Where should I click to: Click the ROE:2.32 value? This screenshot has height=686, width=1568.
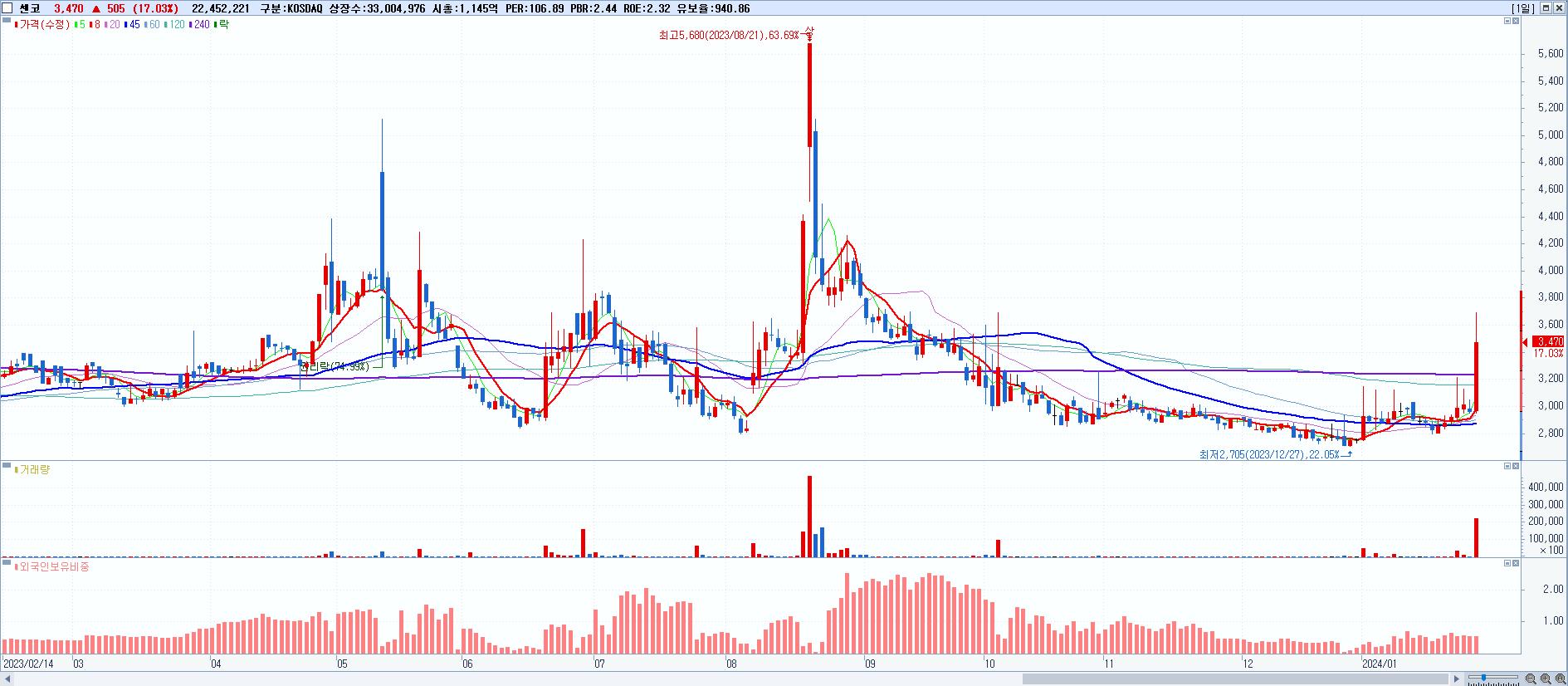(647, 8)
